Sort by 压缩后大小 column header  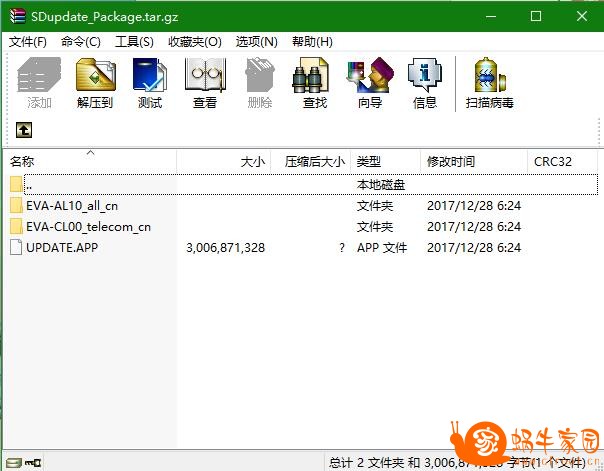[310, 161]
